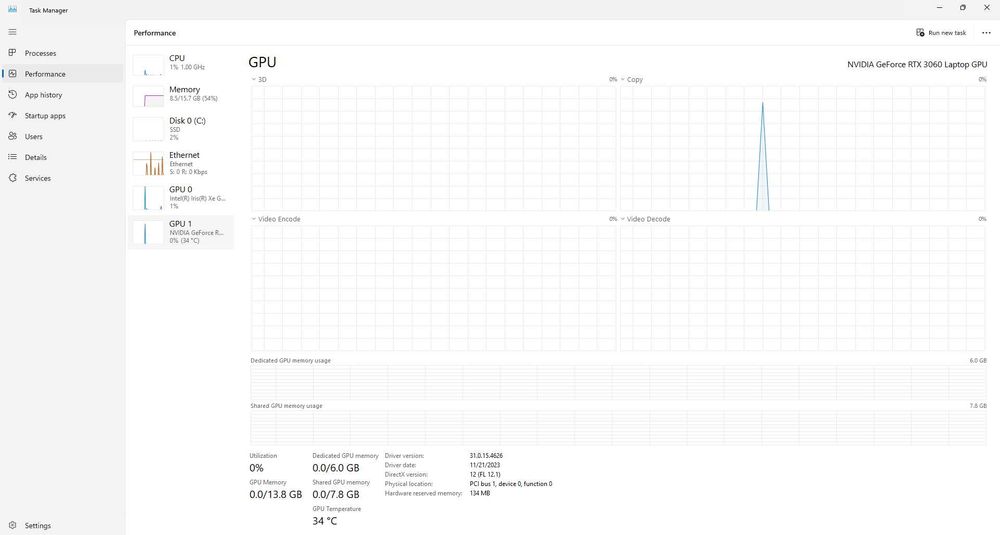The image size is (1000, 535).
Task: Click the Performance sidebar icon
Action: pos(12,74)
